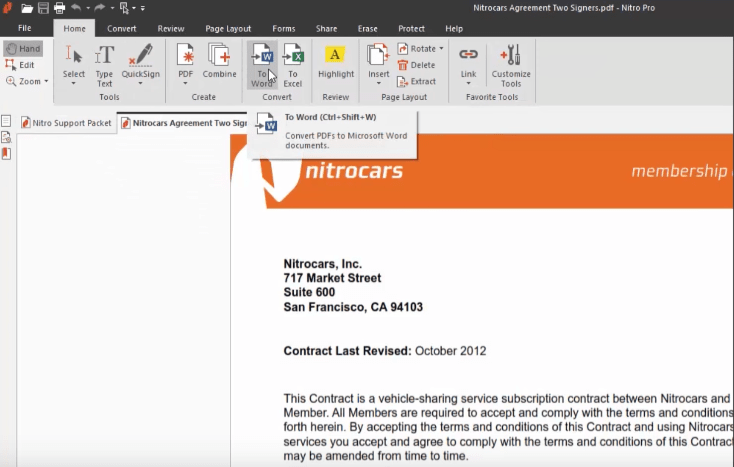Open redo history dropdown arrow
Viewport: 734px width, 467px height.
pos(112,8)
